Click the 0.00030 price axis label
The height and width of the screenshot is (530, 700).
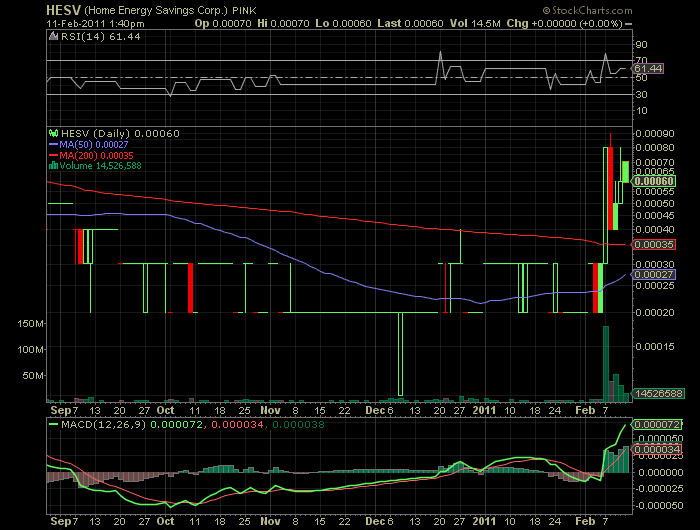[x=655, y=264]
